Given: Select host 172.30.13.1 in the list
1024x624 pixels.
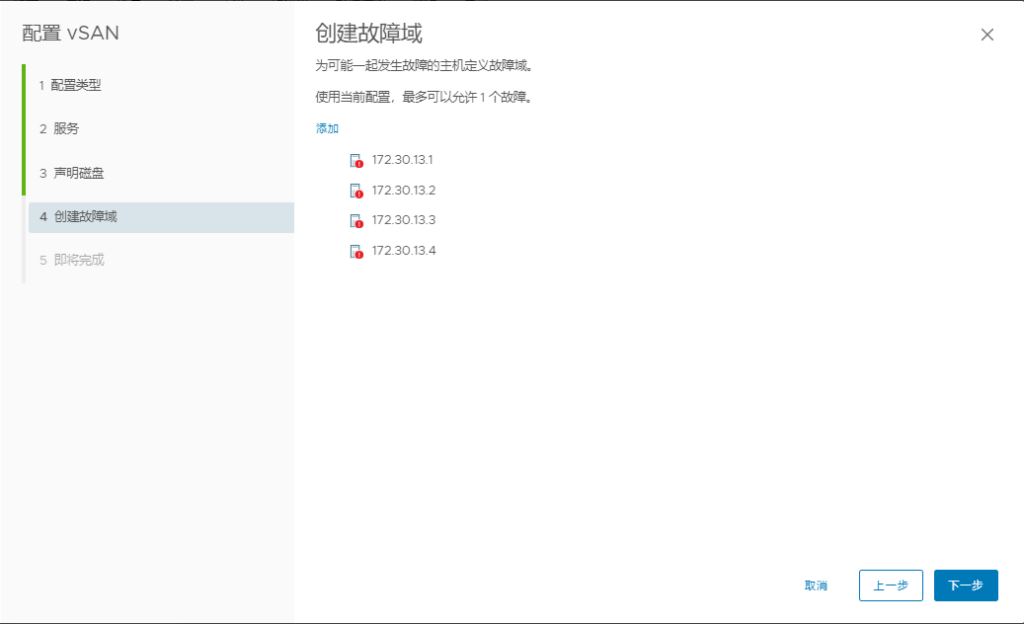Looking at the screenshot, I should pos(403,160).
